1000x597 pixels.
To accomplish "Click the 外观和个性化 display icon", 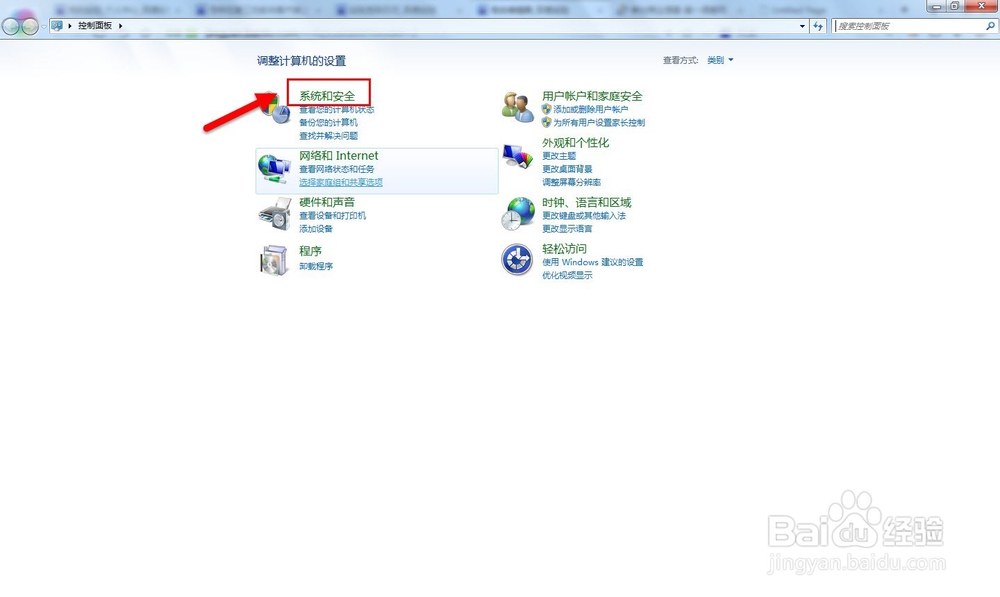I will pyautogui.click(x=516, y=155).
